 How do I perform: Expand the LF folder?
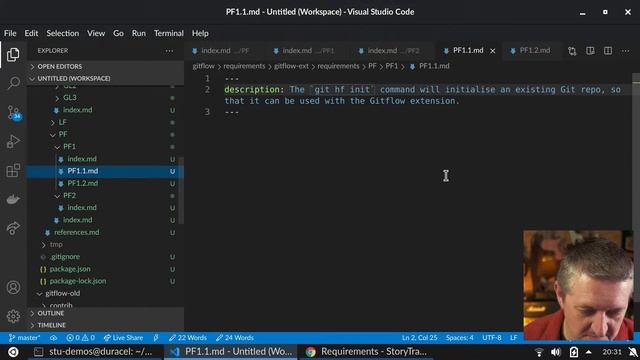62,122
